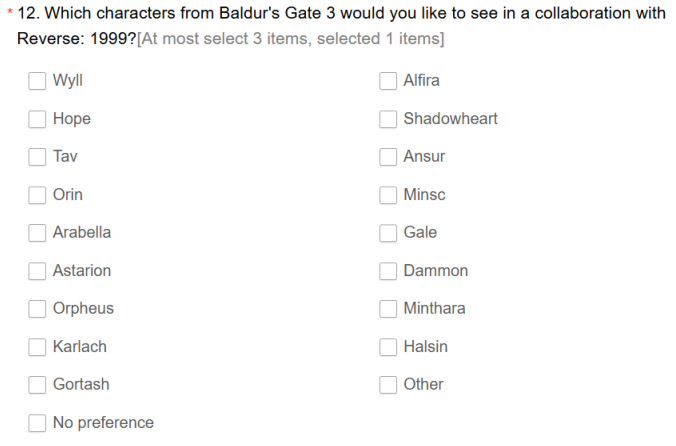The height and width of the screenshot is (446, 676).
Task: Select the Other checkbox
Action: click(x=388, y=385)
